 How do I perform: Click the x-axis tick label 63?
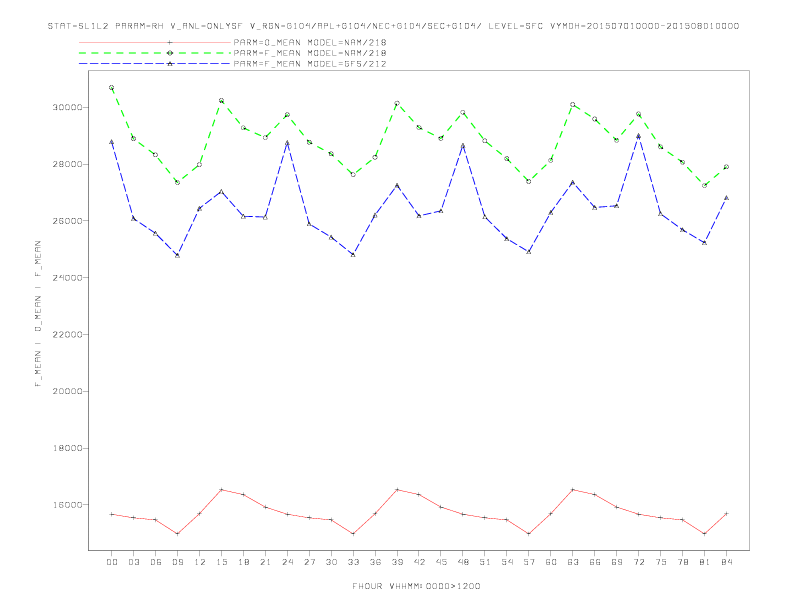pyautogui.click(x=573, y=562)
